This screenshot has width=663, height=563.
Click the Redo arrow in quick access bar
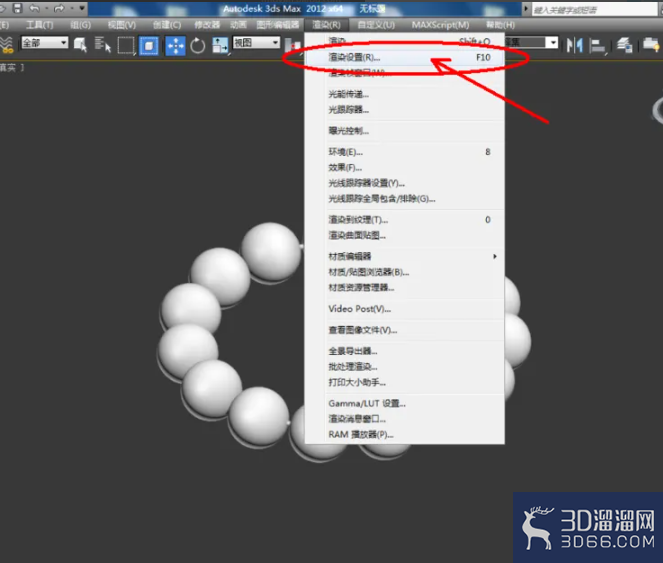pyautogui.click(x=58, y=8)
